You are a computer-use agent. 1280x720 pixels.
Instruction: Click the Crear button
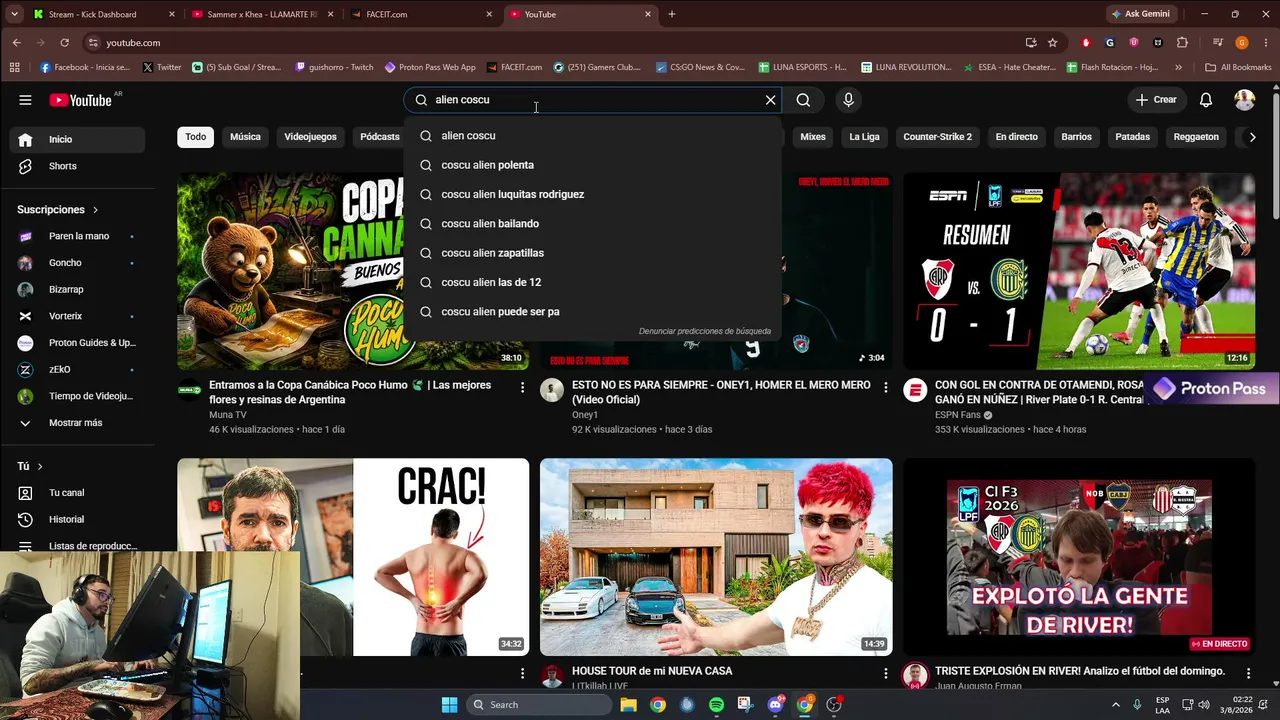[x=1156, y=100]
